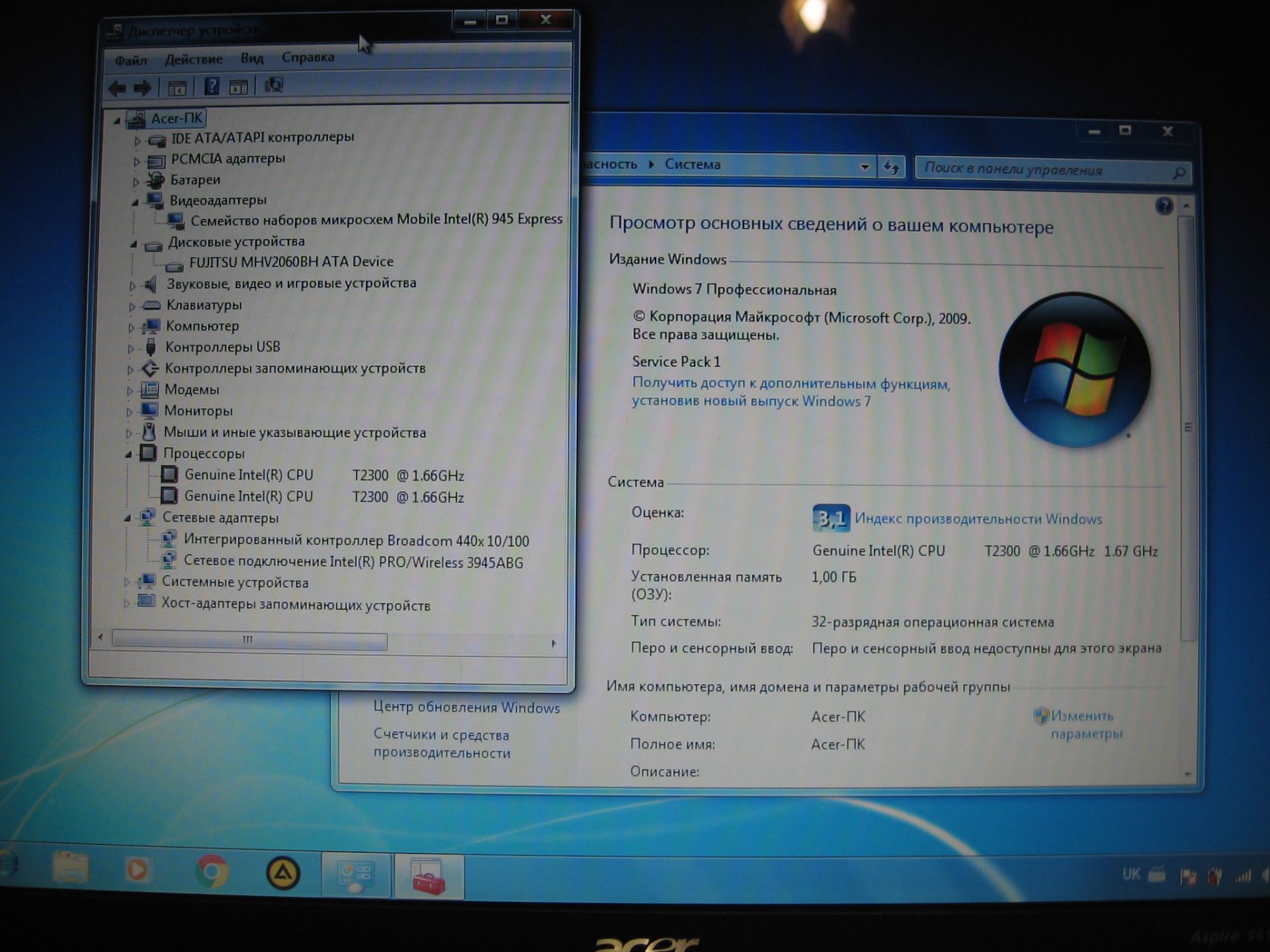Click Счетчики и средства производительности link
Screen dimensions: 1270x952
441,744
